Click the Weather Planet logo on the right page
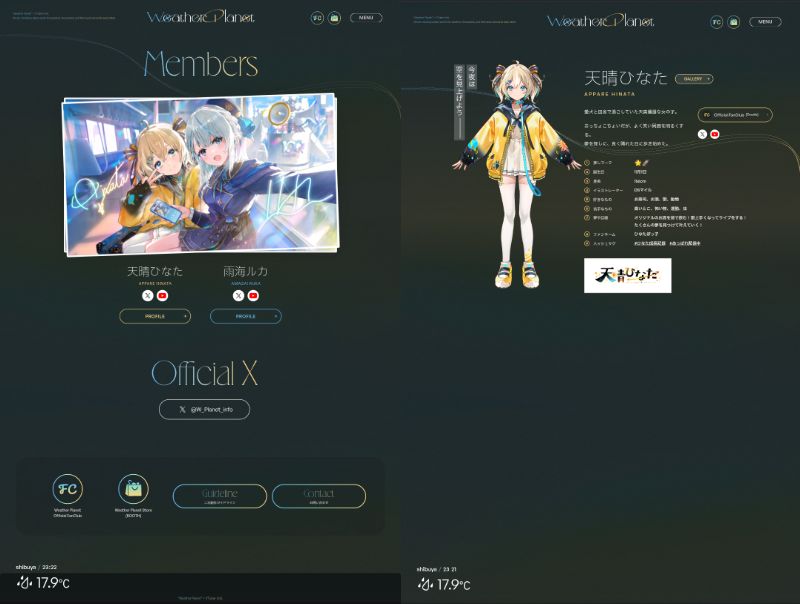This screenshot has height=604, width=800. point(601,21)
